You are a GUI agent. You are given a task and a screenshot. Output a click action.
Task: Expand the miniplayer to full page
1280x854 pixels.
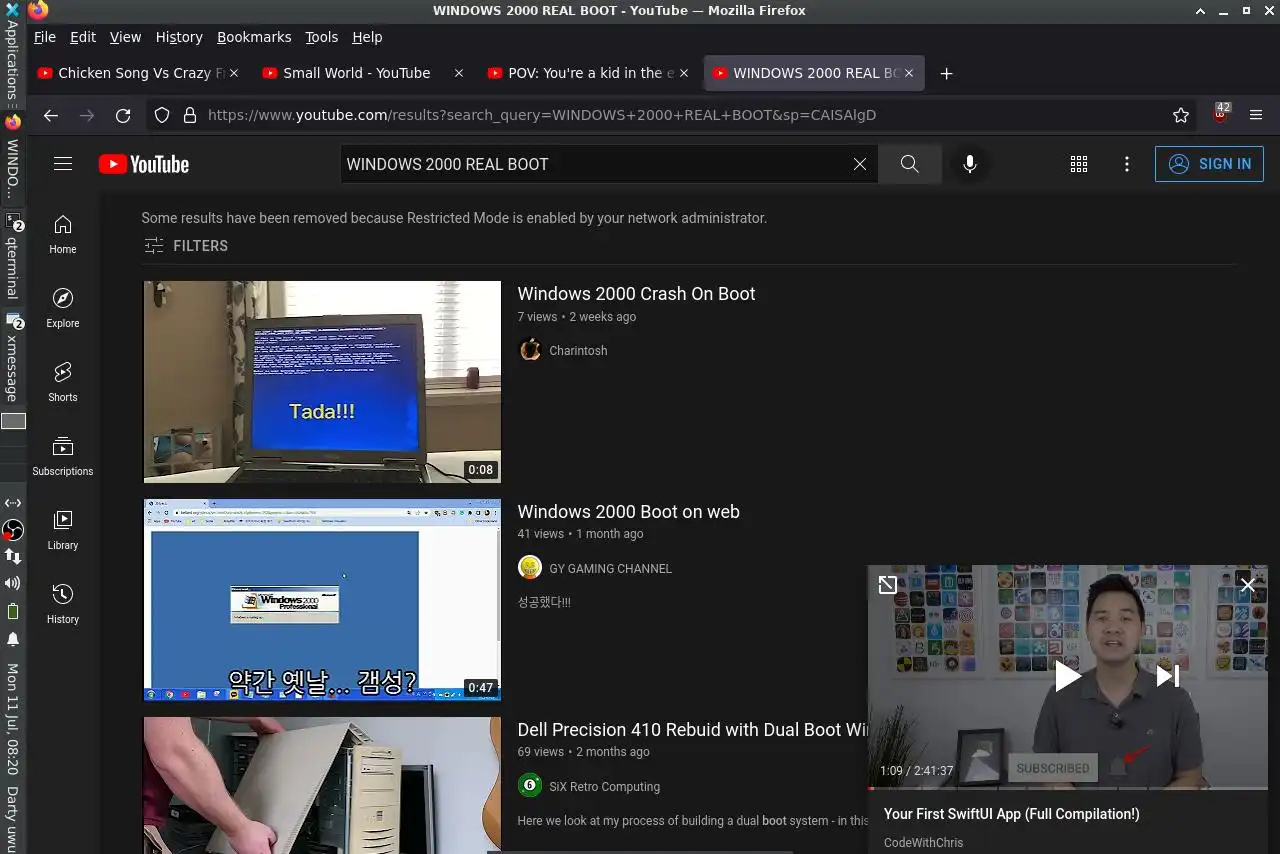coord(887,585)
